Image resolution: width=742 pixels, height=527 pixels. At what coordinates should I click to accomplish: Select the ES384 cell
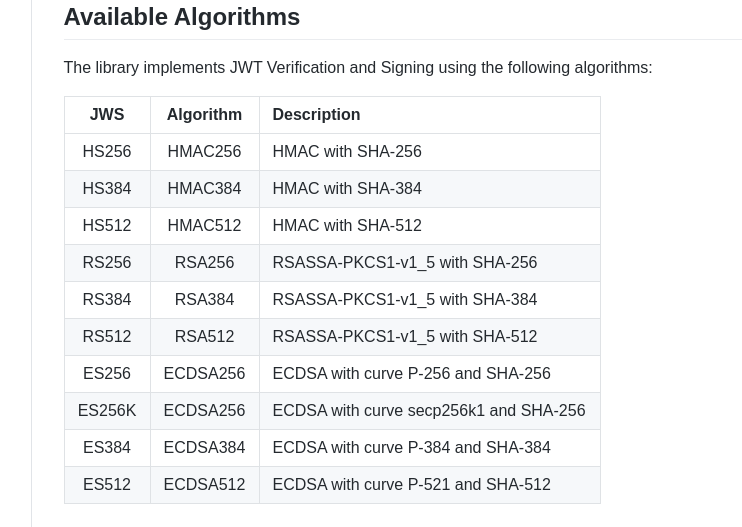[x=107, y=448]
